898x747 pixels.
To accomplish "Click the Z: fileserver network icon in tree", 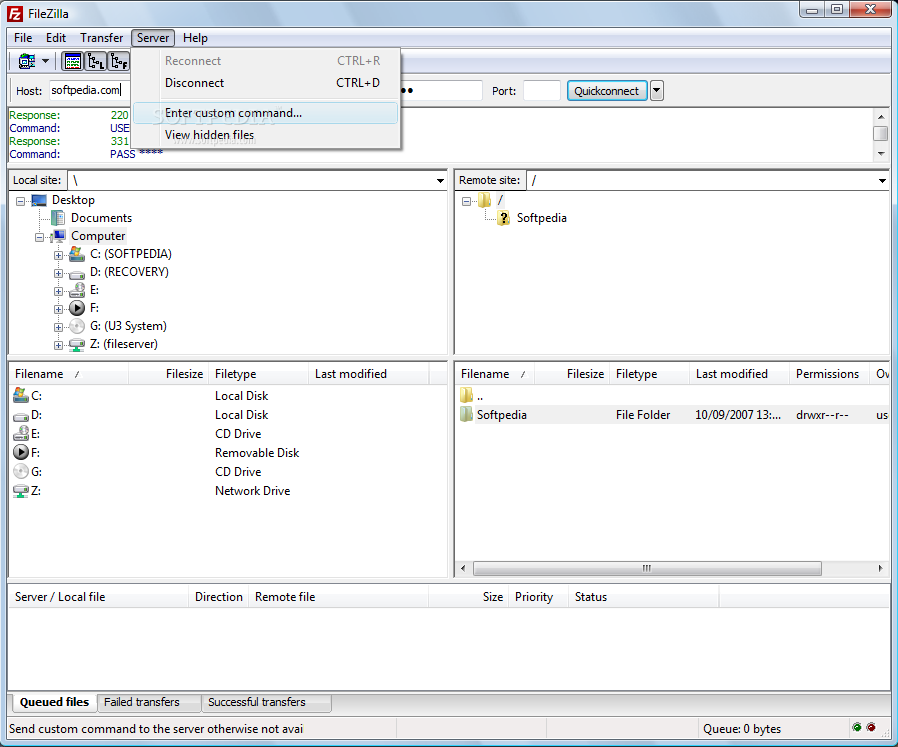I will [77, 344].
